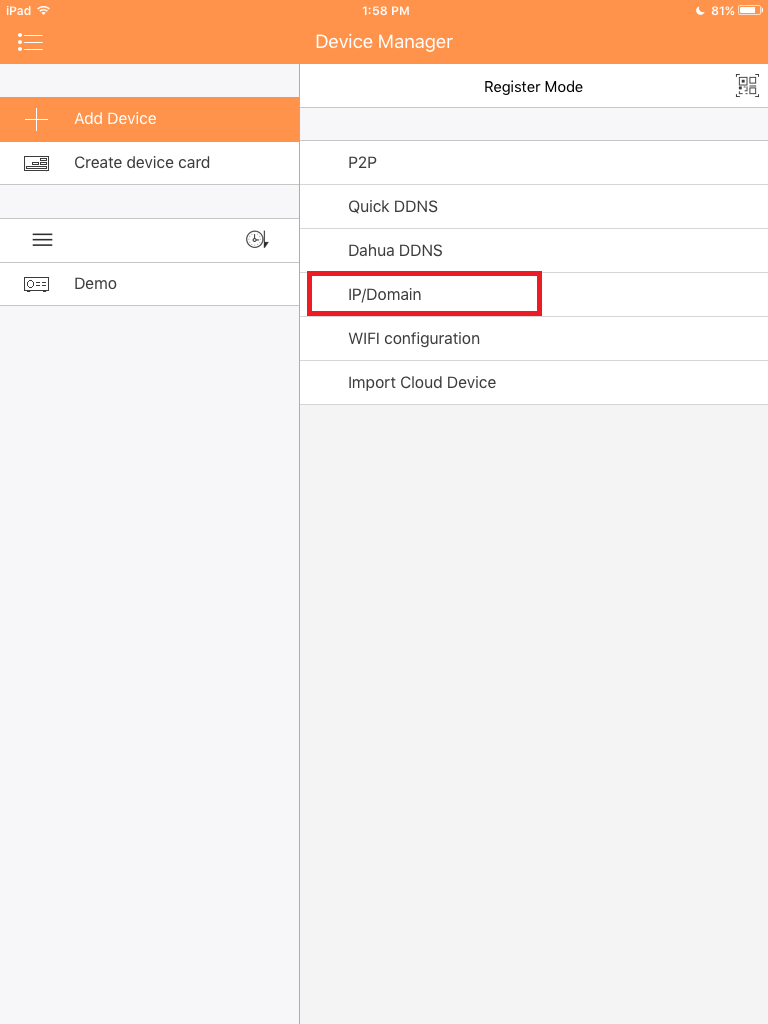
Task: Select Import Cloud Device
Action: click(x=422, y=383)
